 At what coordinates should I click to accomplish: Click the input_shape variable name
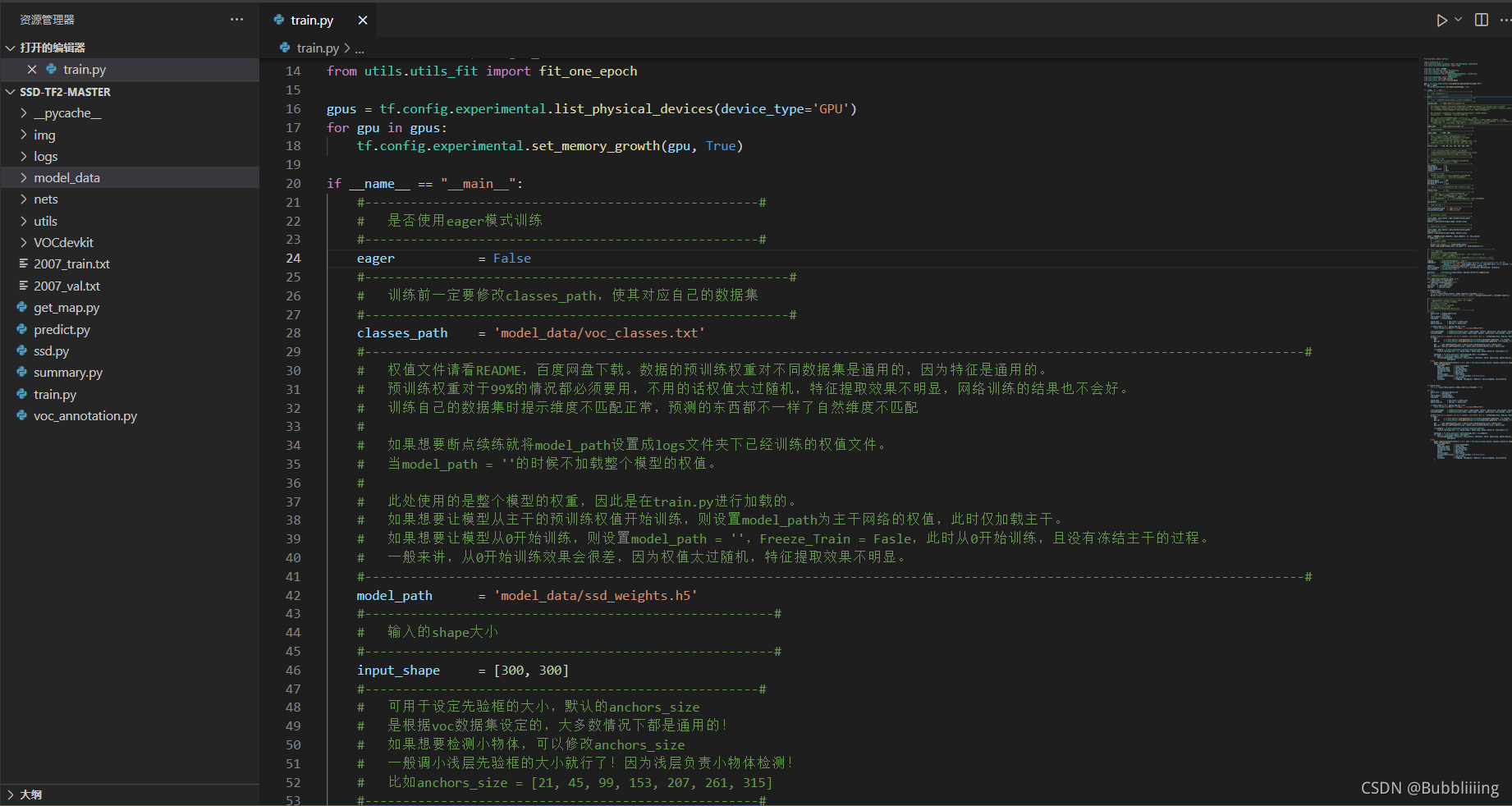[x=398, y=671]
